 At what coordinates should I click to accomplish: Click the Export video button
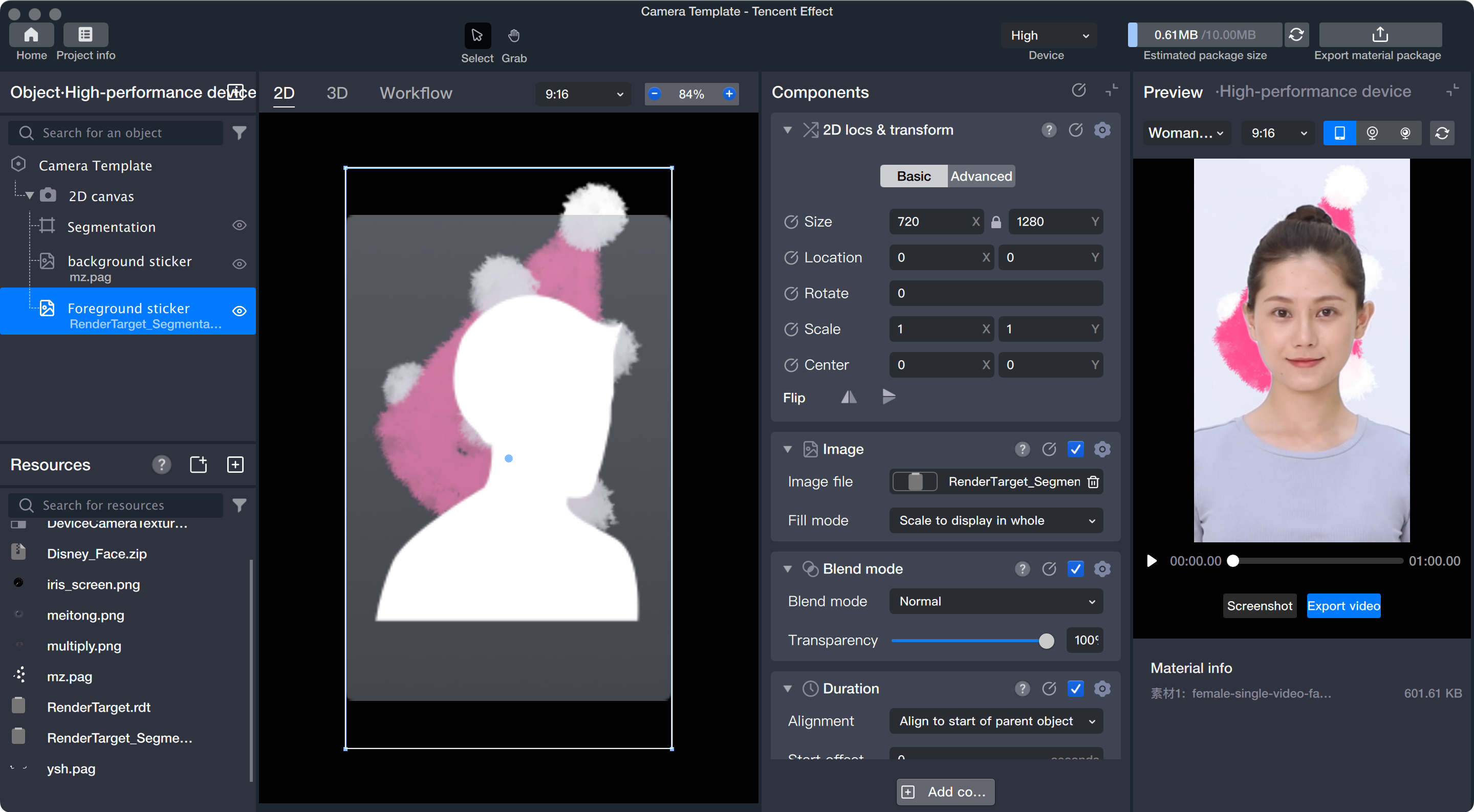click(1343, 606)
